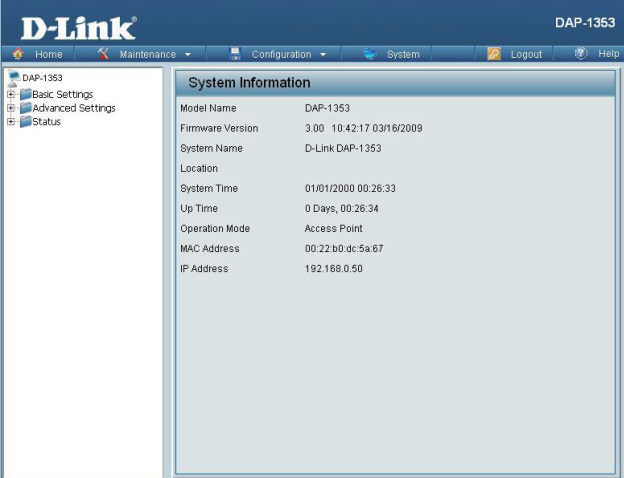Click the Location label
The height and width of the screenshot is (478, 624).
[199, 168]
